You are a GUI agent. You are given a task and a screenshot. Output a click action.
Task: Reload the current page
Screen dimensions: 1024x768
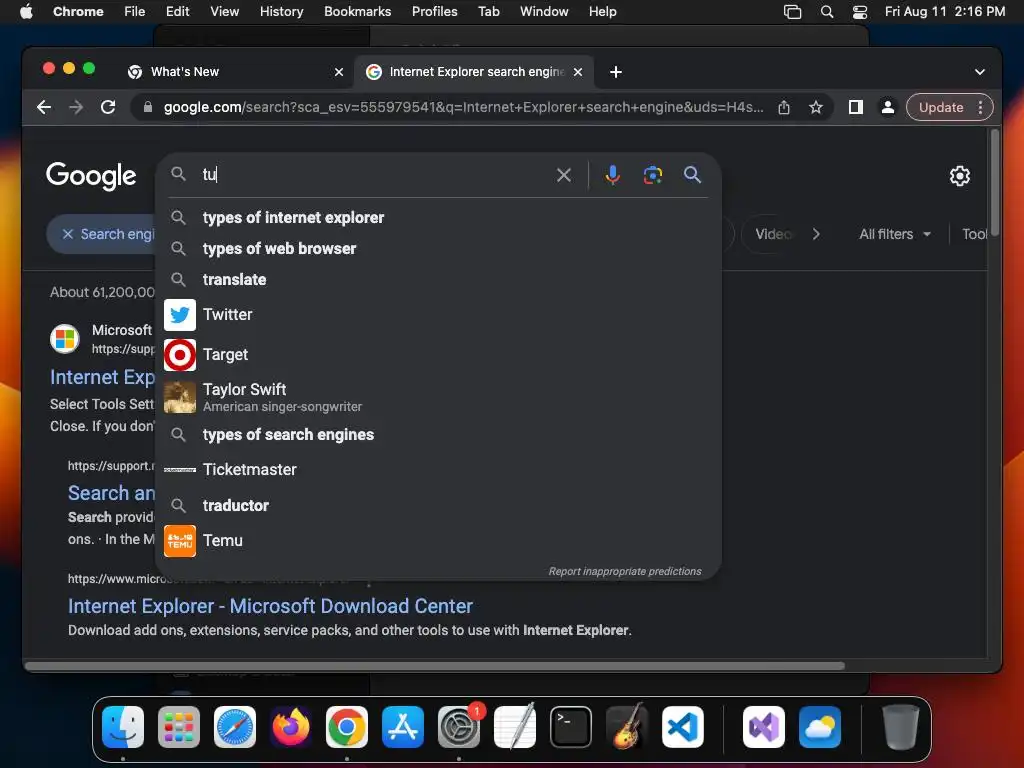[x=108, y=107]
